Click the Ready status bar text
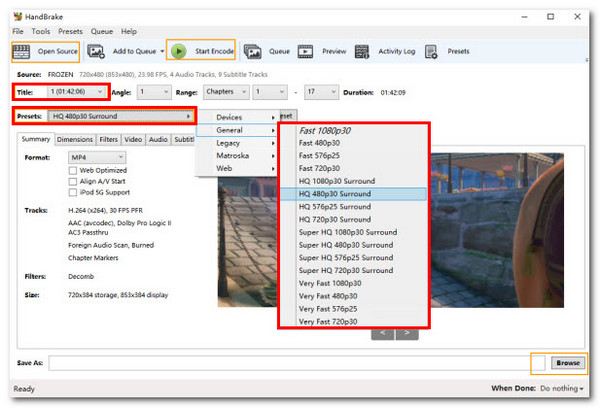Screen dimensions: 600x408 (24, 389)
